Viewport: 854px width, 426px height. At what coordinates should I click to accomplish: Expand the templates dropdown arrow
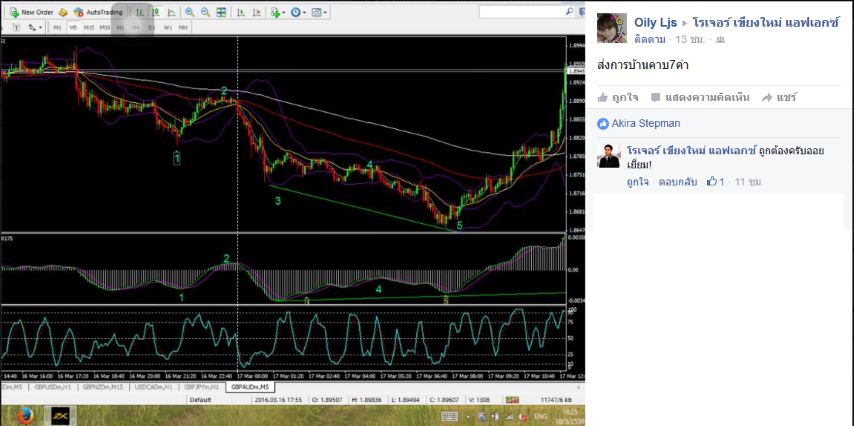tap(325, 13)
